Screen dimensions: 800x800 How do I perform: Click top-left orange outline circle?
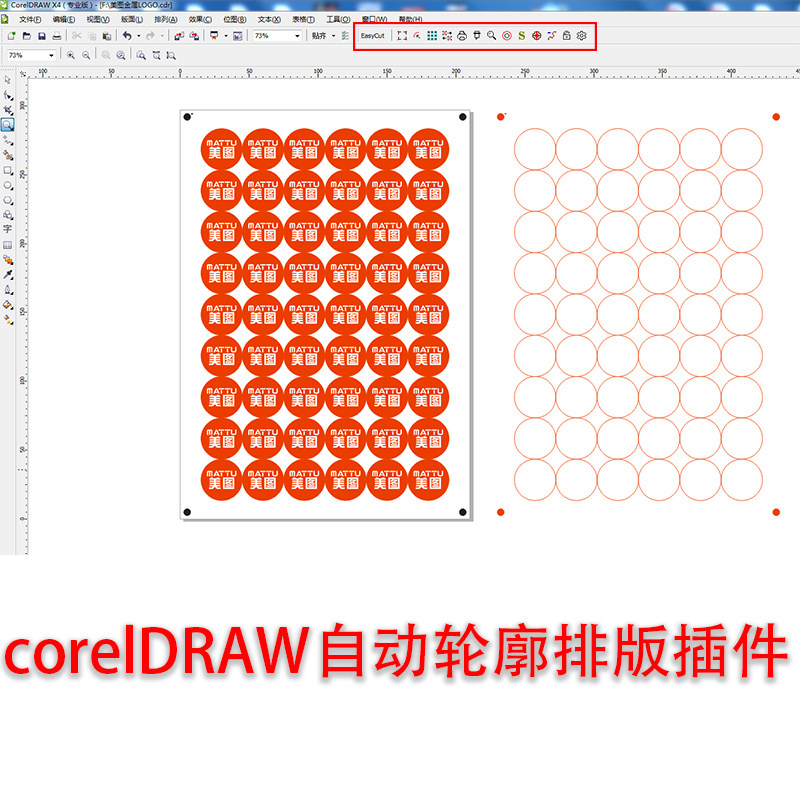(x=535, y=149)
